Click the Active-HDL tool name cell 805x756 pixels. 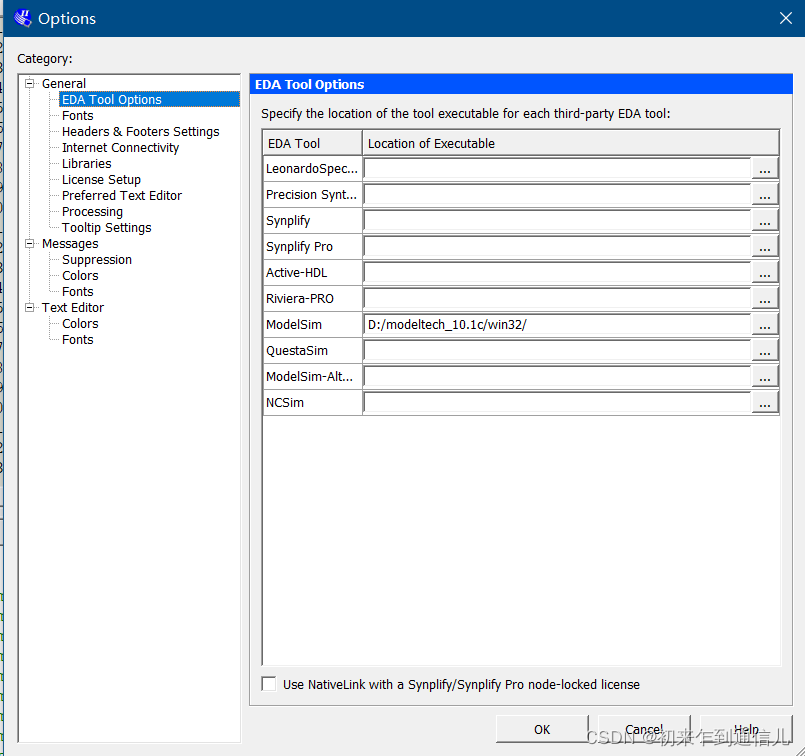pos(313,273)
